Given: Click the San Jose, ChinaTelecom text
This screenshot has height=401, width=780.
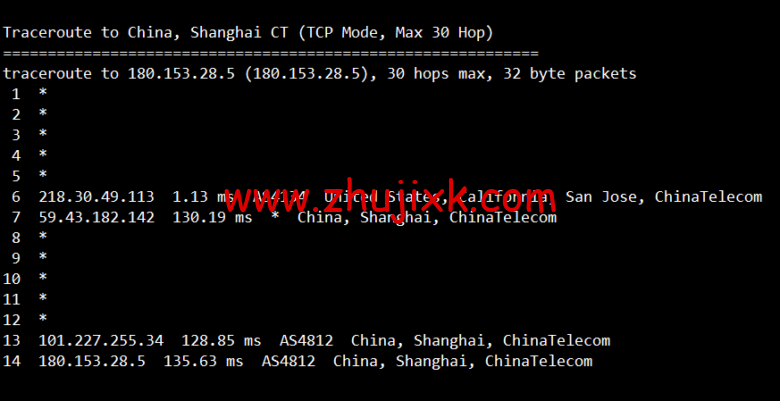Looking at the screenshot, I should (664, 197).
